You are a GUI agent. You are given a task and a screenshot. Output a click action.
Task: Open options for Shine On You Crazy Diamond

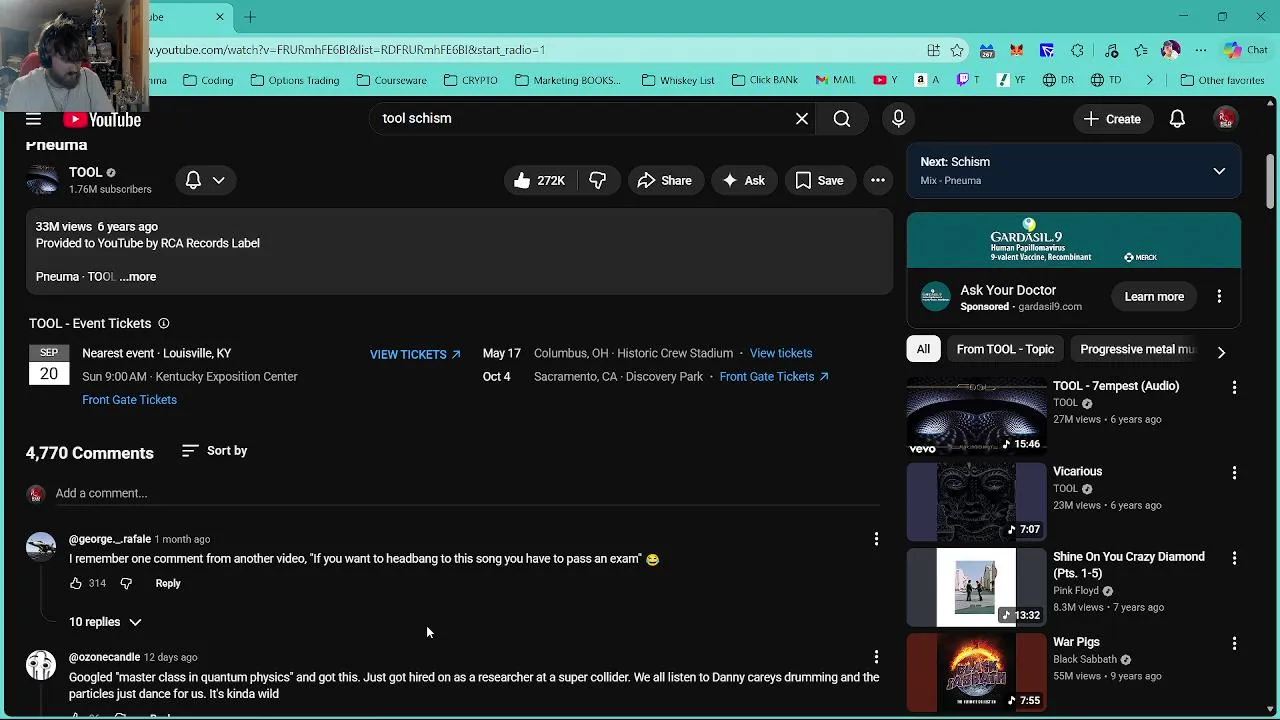click(x=1234, y=558)
